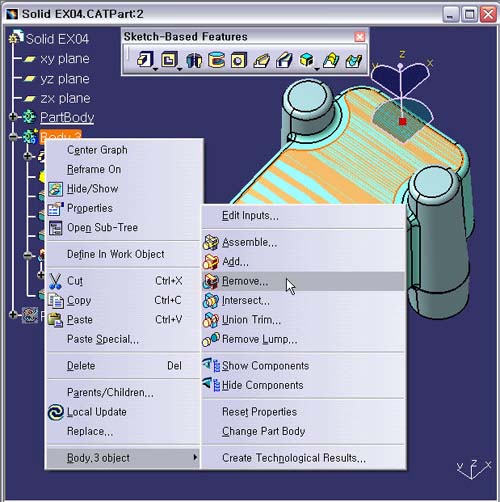Select the Rib tool icon
Screen dimensions: 500x502
point(261,61)
